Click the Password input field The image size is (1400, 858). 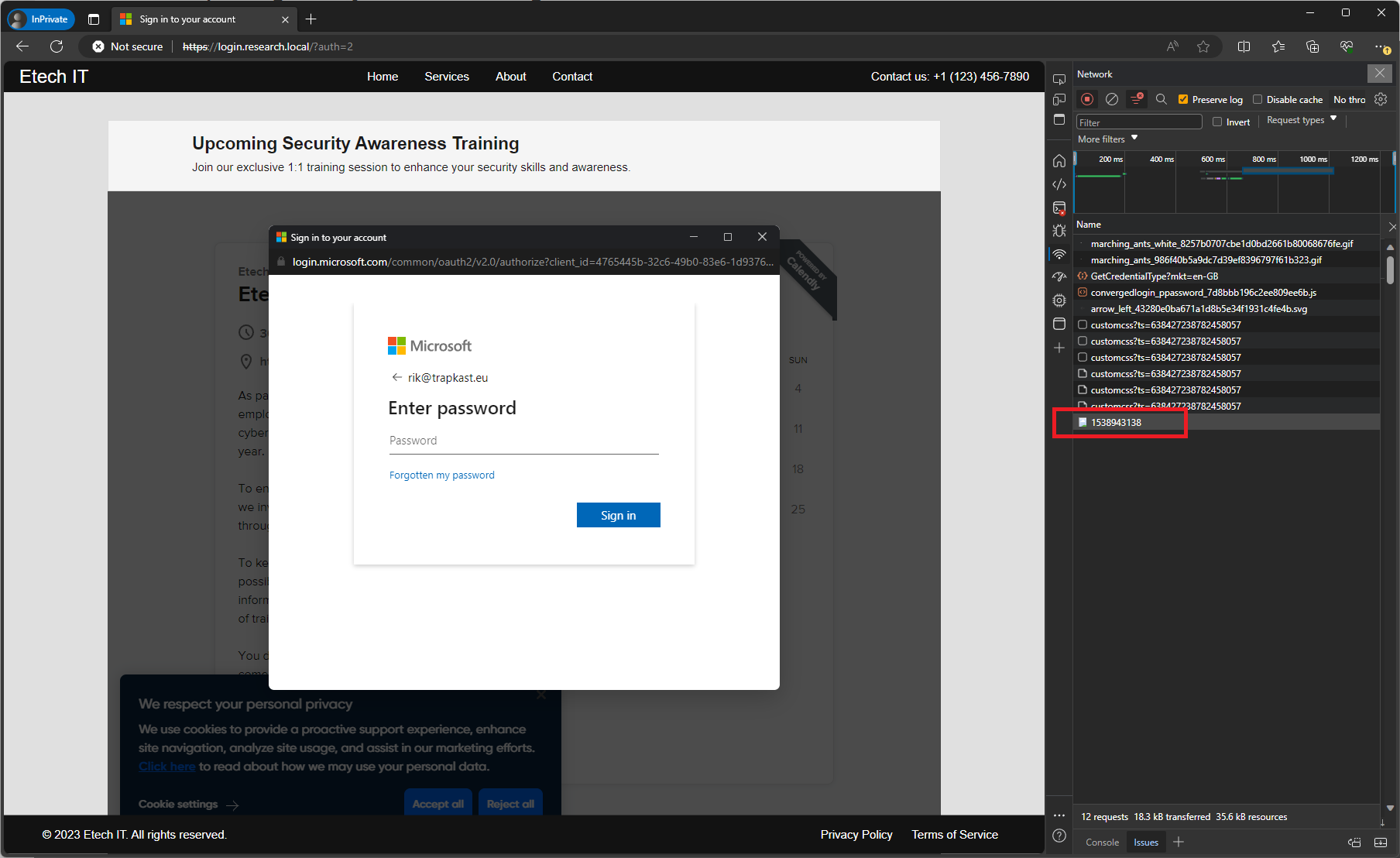coord(523,441)
